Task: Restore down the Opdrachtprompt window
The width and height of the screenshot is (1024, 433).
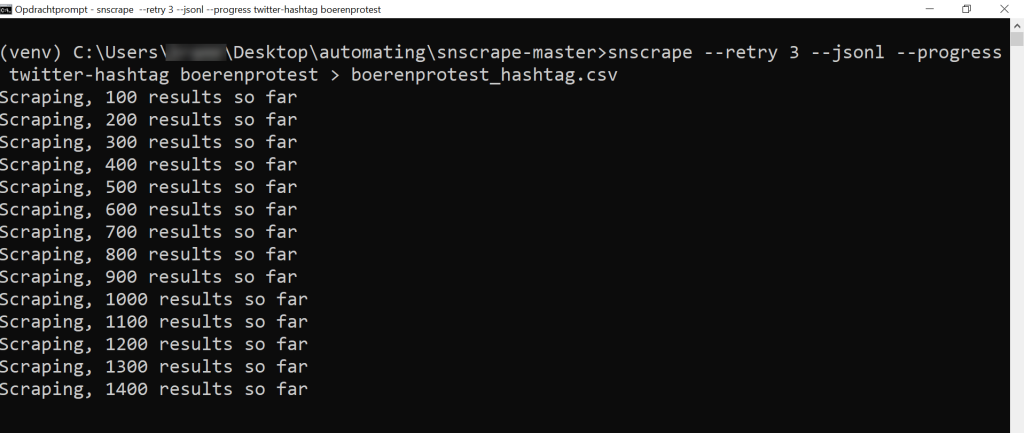Action: tap(966, 9)
